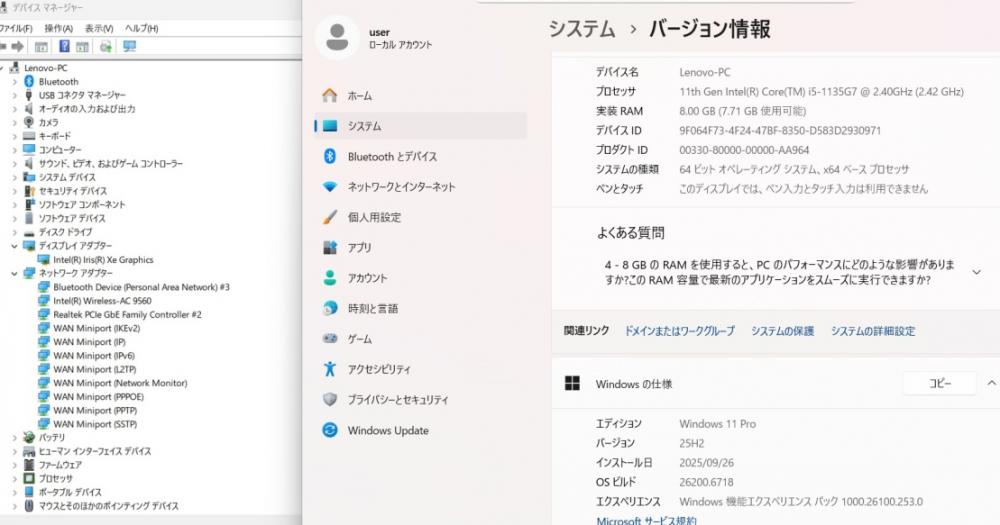Click the battery (バッテリ) device icon
The height and width of the screenshot is (525, 1000).
[x=29, y=437]
